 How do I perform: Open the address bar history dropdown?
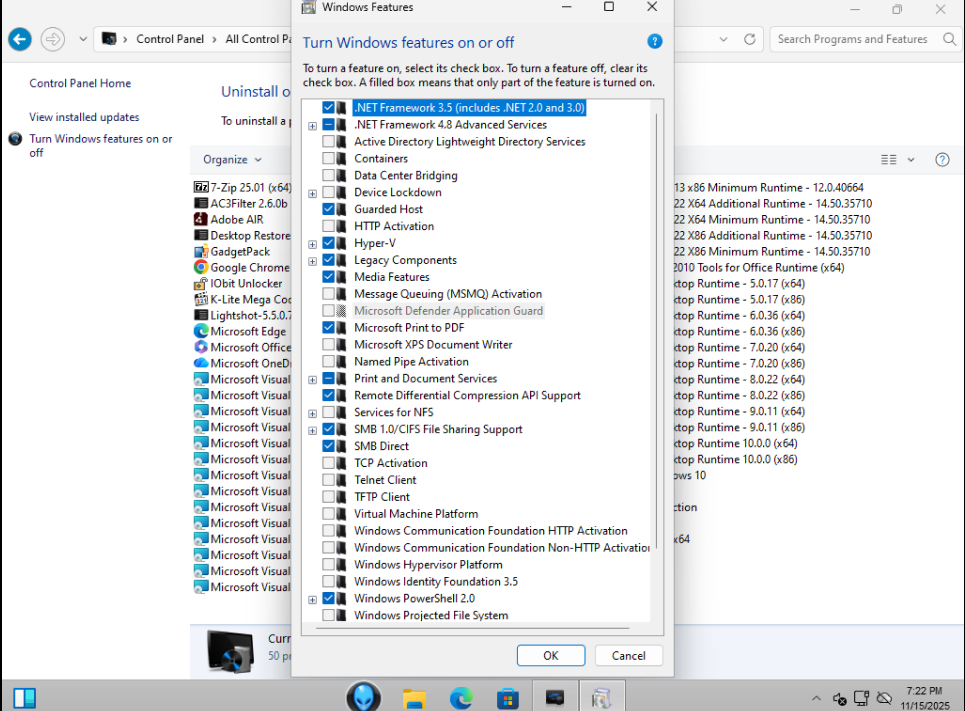724,39
